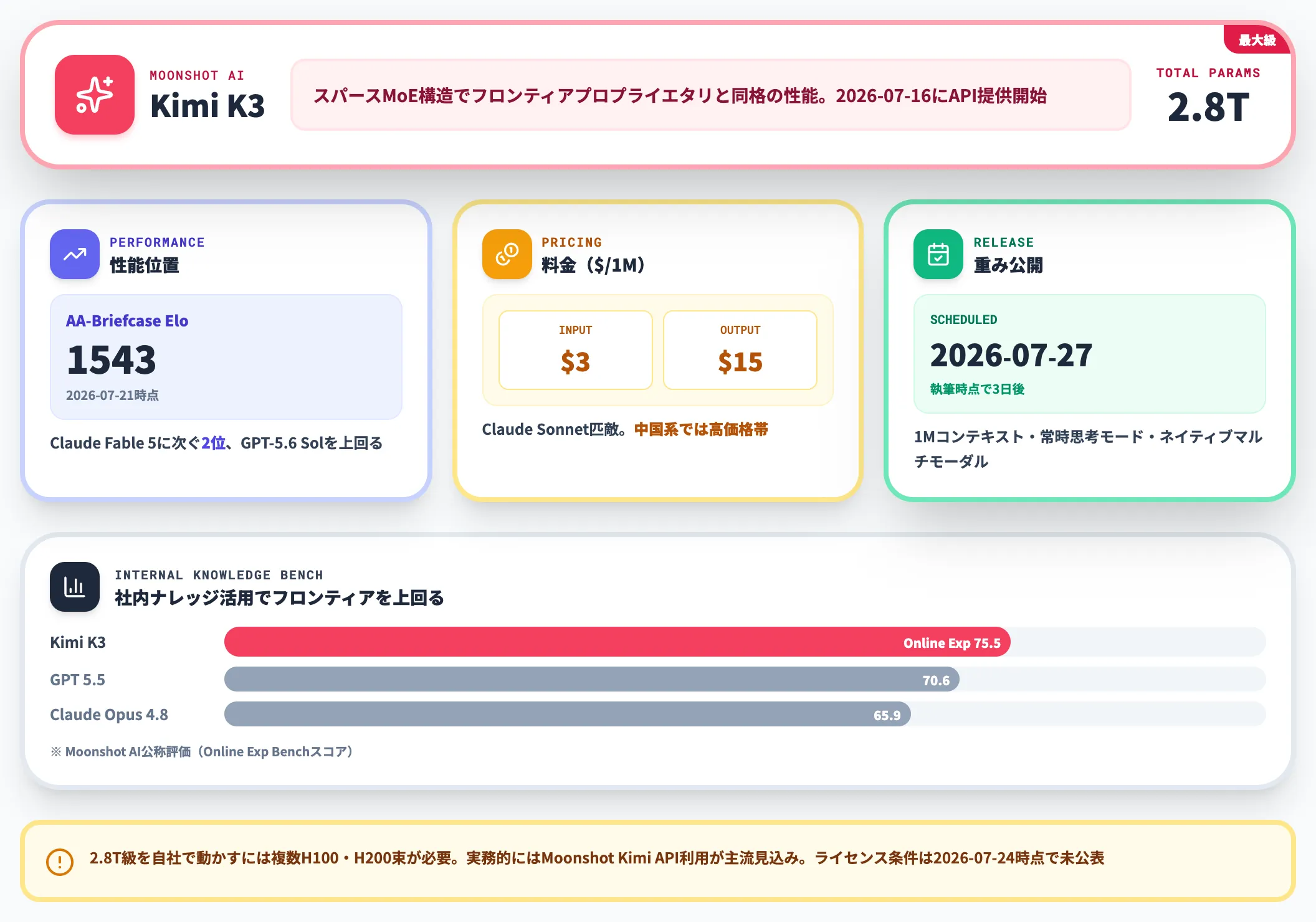Click the 重み公開 heading
The height and width of the screenshot is (922, 1316).
tap(1008, 265)
